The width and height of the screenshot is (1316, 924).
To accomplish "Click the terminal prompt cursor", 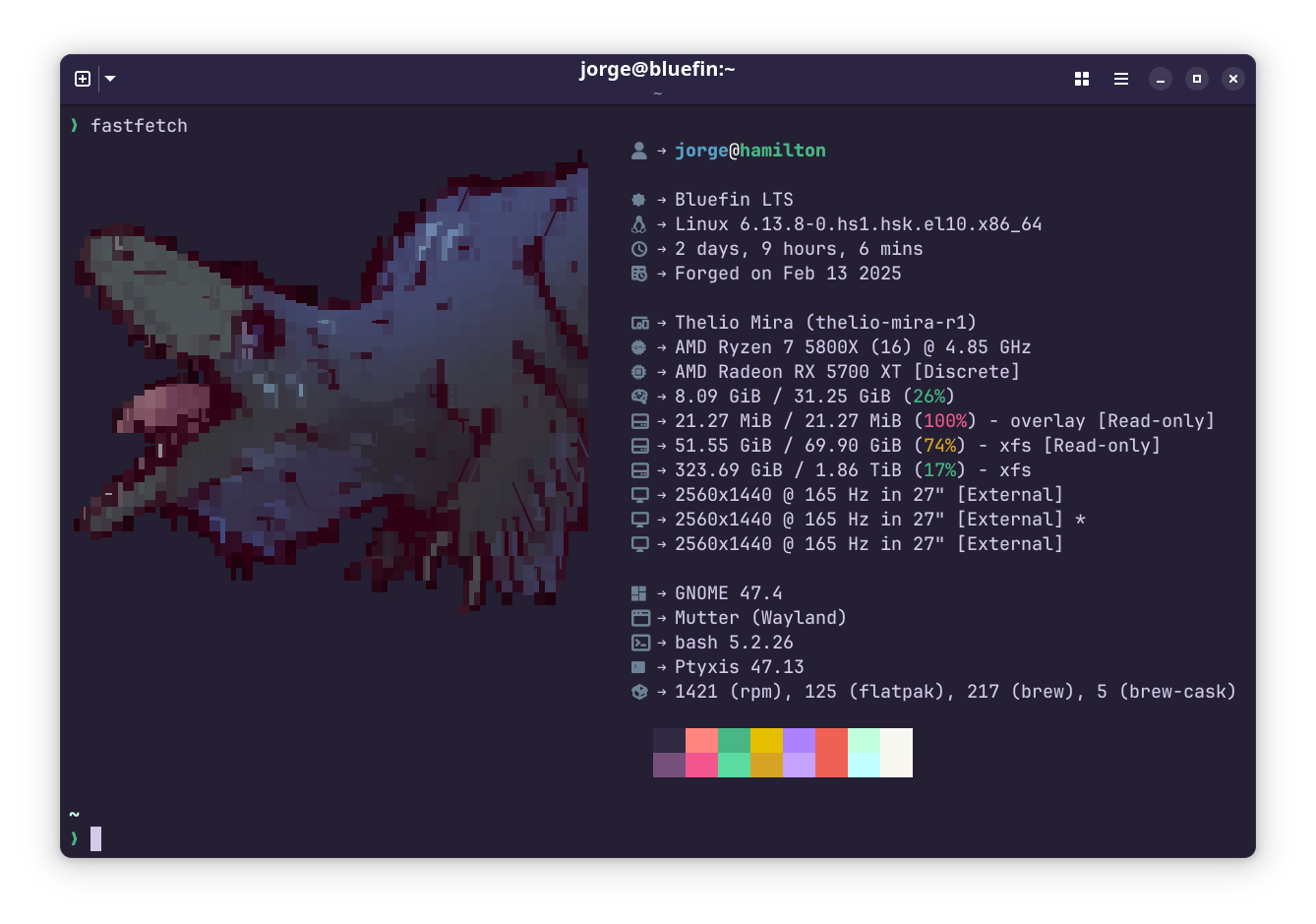I will tap(96, 838).
